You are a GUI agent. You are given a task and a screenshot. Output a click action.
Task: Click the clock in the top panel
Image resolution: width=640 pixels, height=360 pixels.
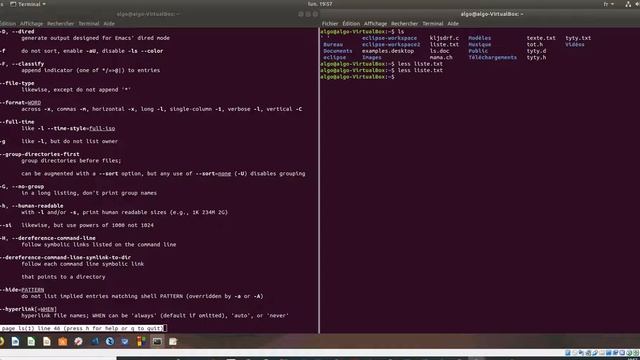click(x=320, y=4)
